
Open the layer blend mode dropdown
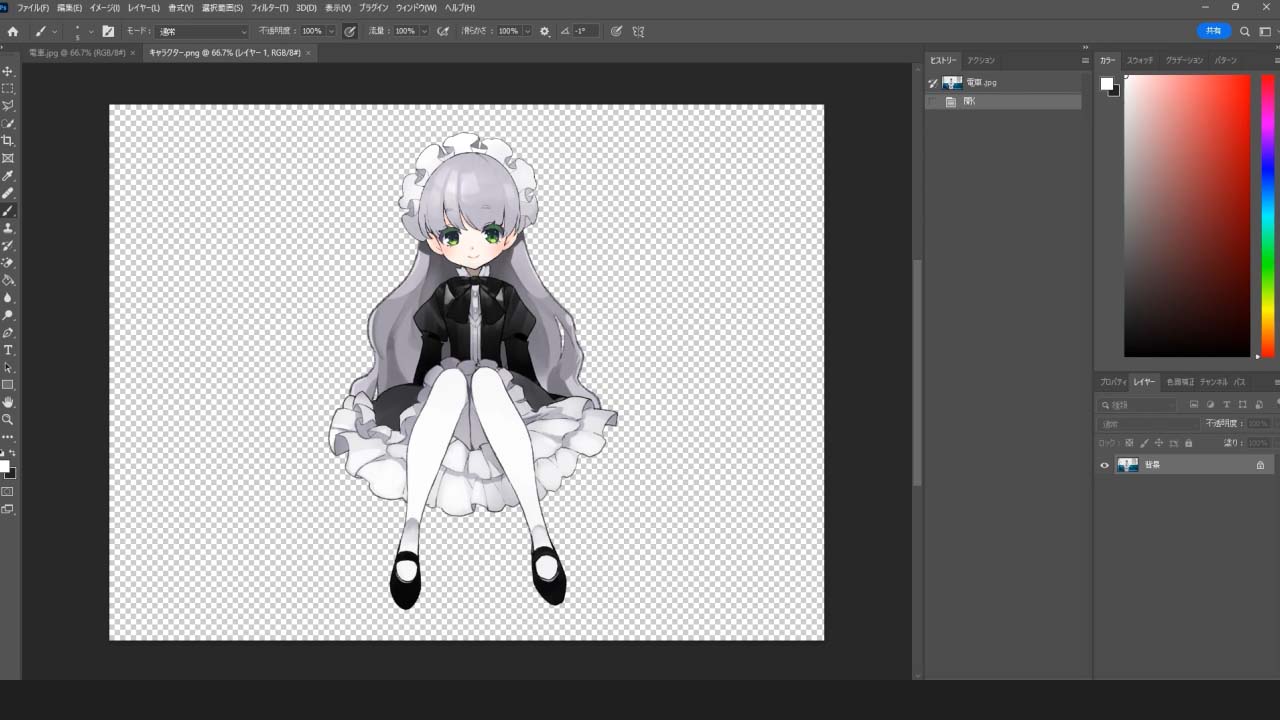point(1147,424)
